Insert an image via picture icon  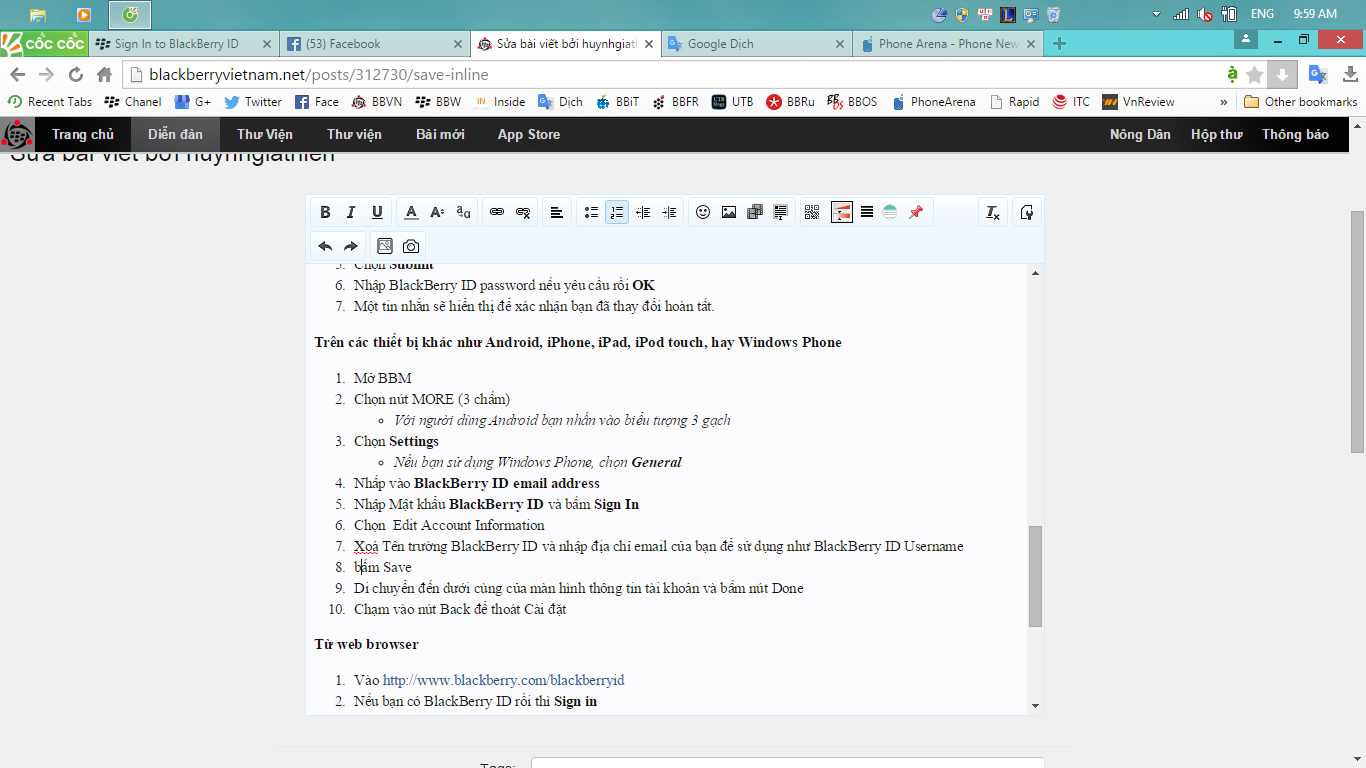pos(729,212)
